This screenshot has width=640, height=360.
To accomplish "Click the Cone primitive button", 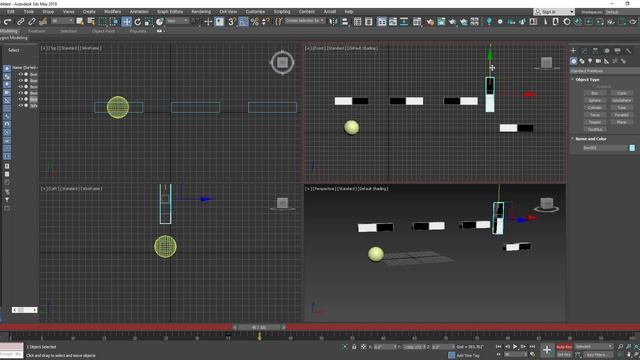I will pos(622,93).
